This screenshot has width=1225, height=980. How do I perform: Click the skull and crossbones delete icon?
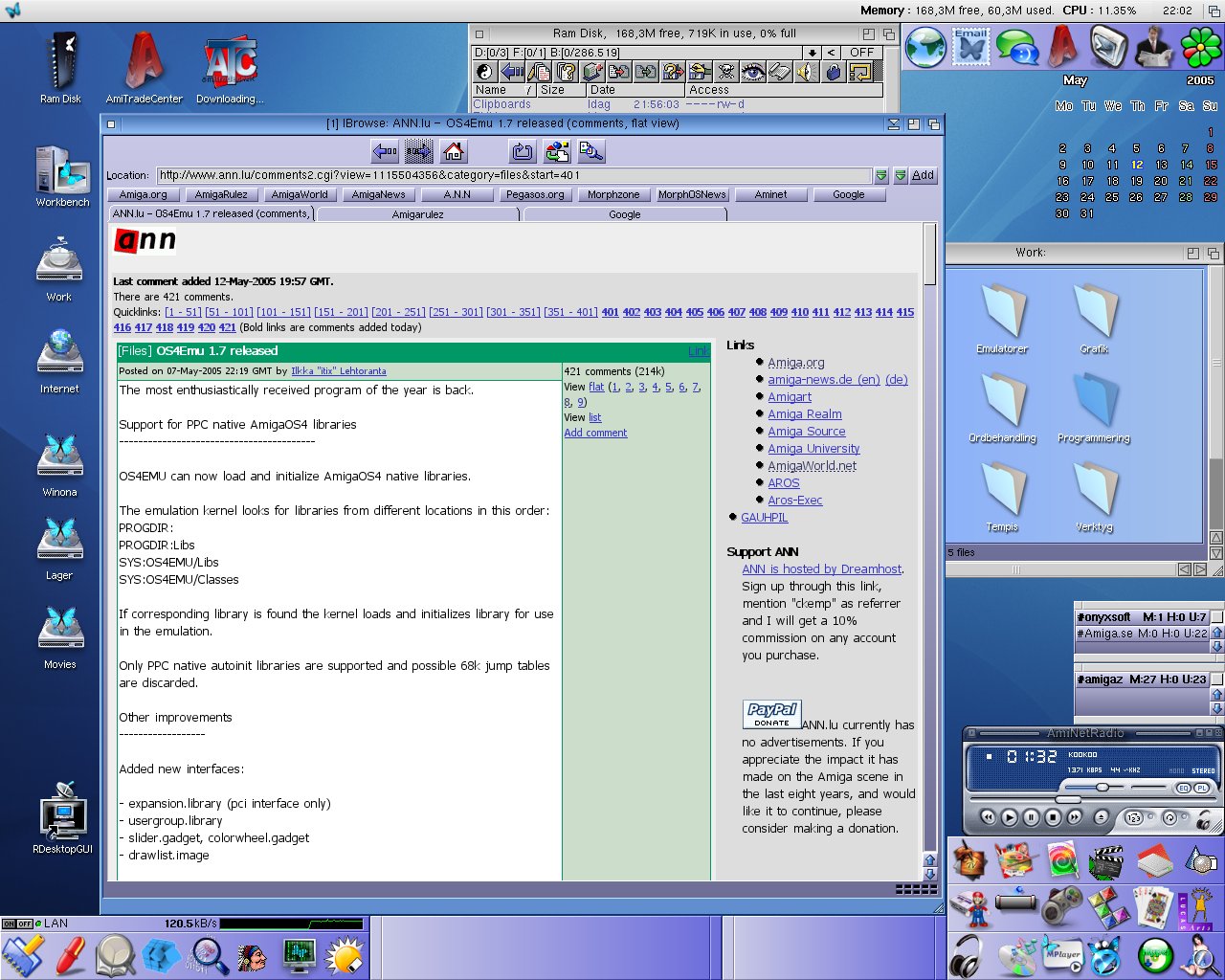[726, 72]
